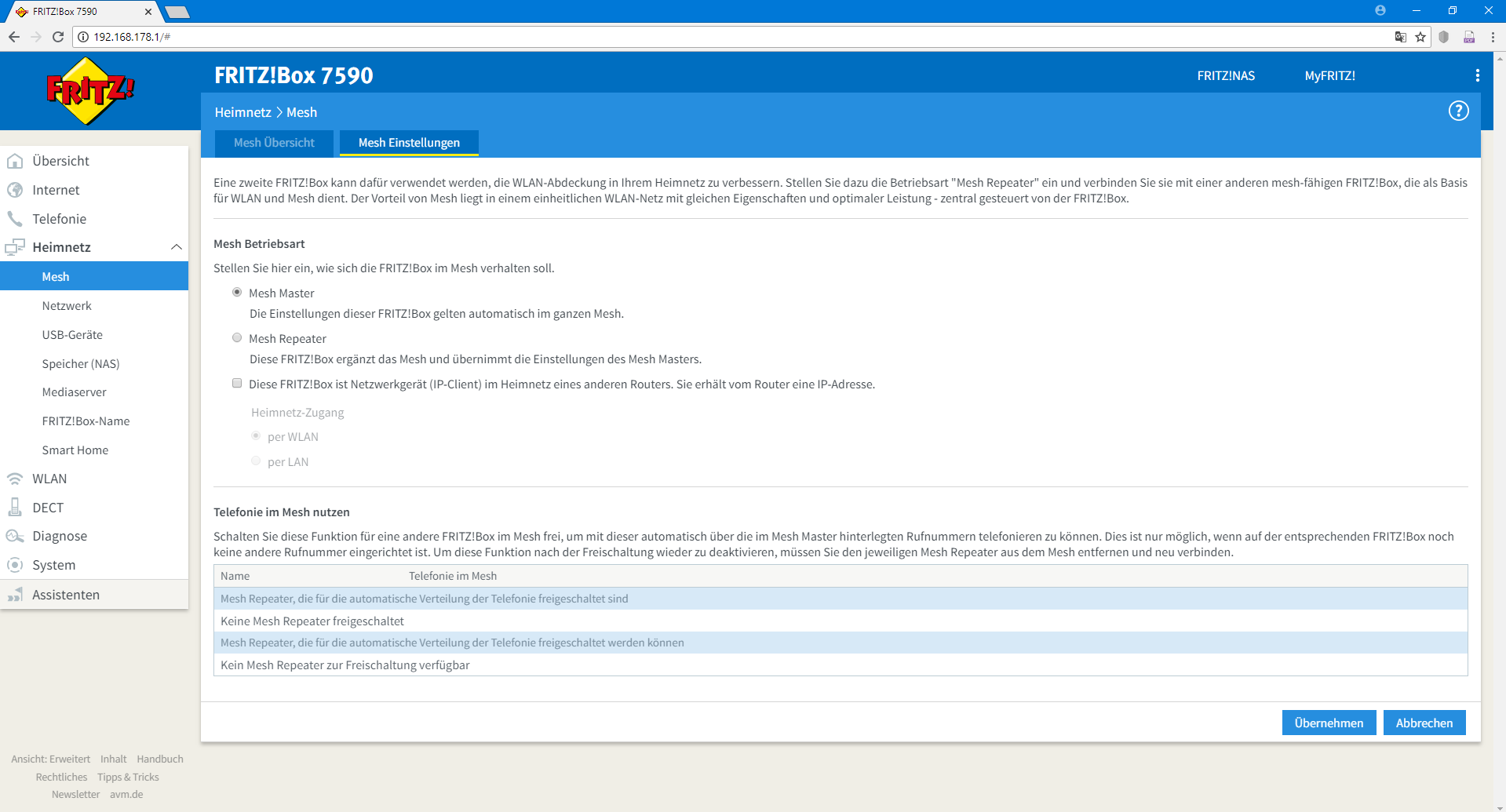Open the Inhalt footer link

coord(113,759)
